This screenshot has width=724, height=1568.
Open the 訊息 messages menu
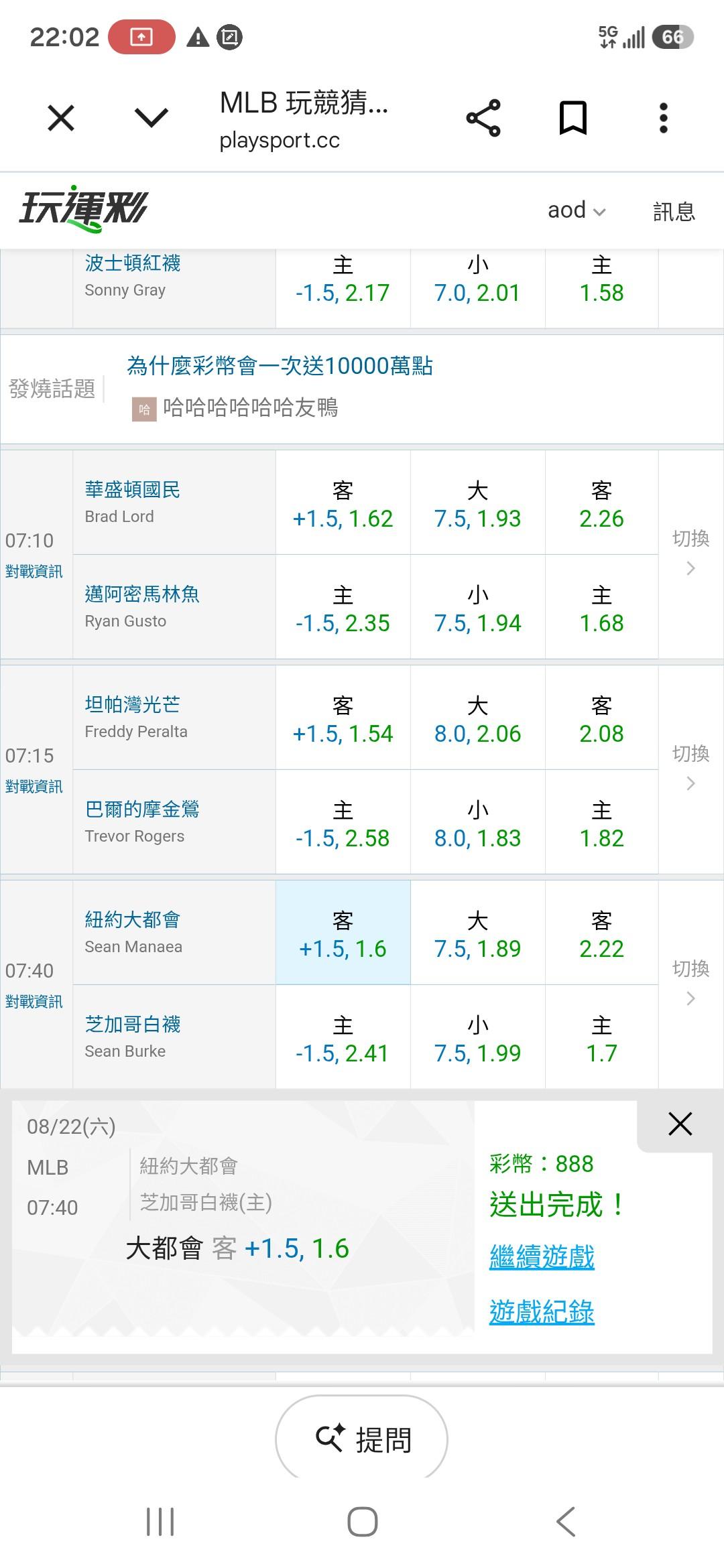point(674,211)
